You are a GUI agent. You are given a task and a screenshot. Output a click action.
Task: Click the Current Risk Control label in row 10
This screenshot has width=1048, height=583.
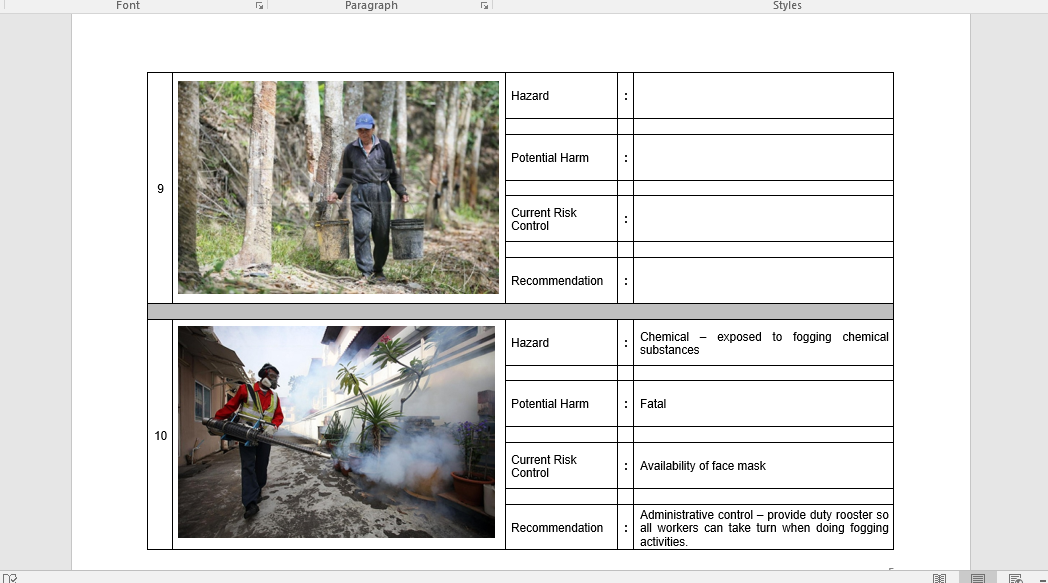coord(543,466)
